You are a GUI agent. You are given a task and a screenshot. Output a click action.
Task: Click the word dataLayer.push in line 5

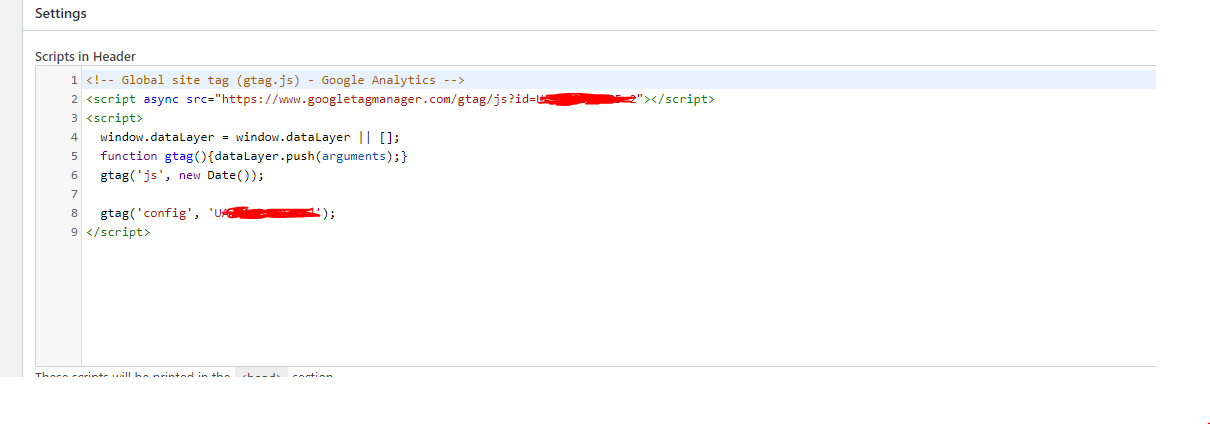(263, 156)
